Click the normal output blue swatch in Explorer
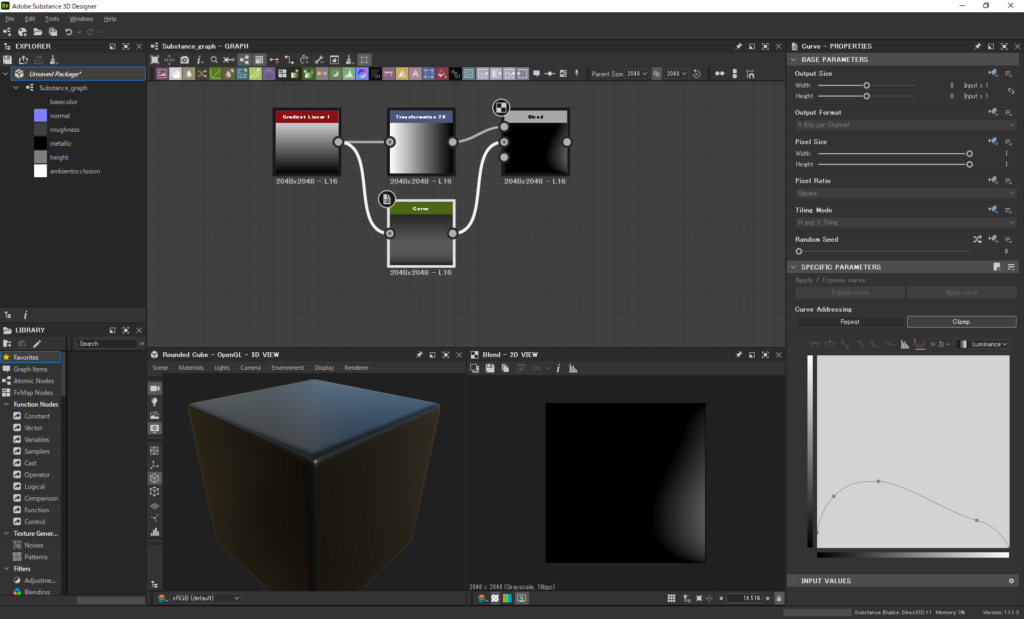Screen dimensions: 1024x619 [x=40, y=116]
